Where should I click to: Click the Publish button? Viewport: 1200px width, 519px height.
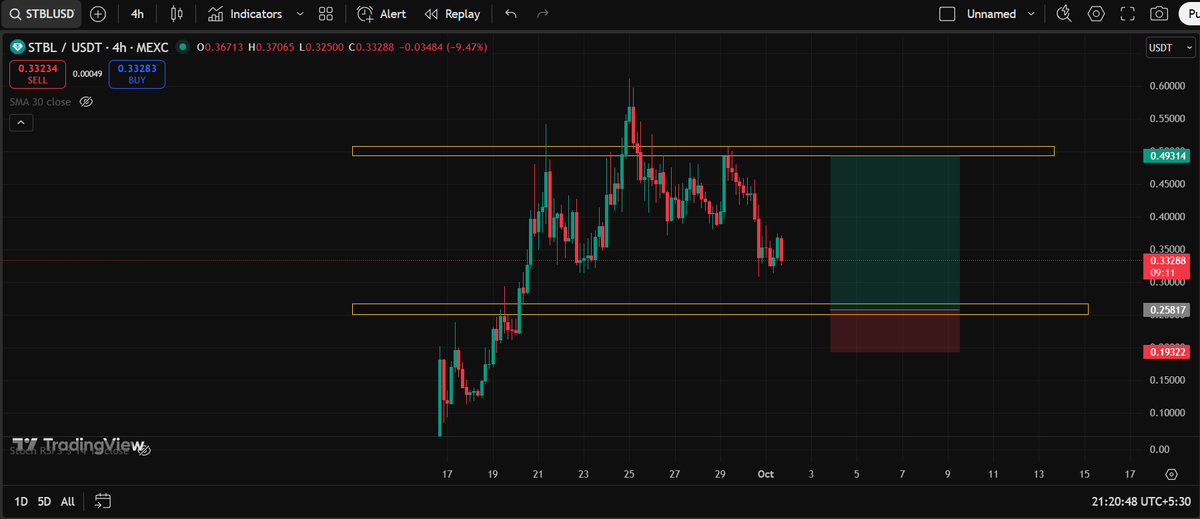click(x=1189, y=14)
